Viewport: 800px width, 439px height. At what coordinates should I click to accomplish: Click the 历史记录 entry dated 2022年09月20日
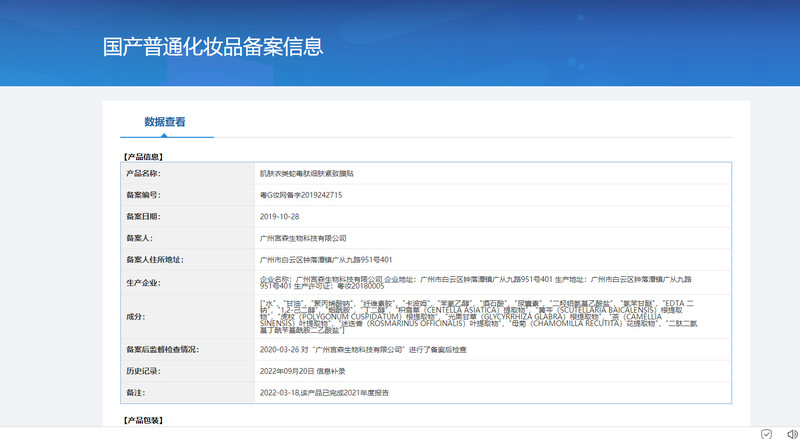(308, 371)
